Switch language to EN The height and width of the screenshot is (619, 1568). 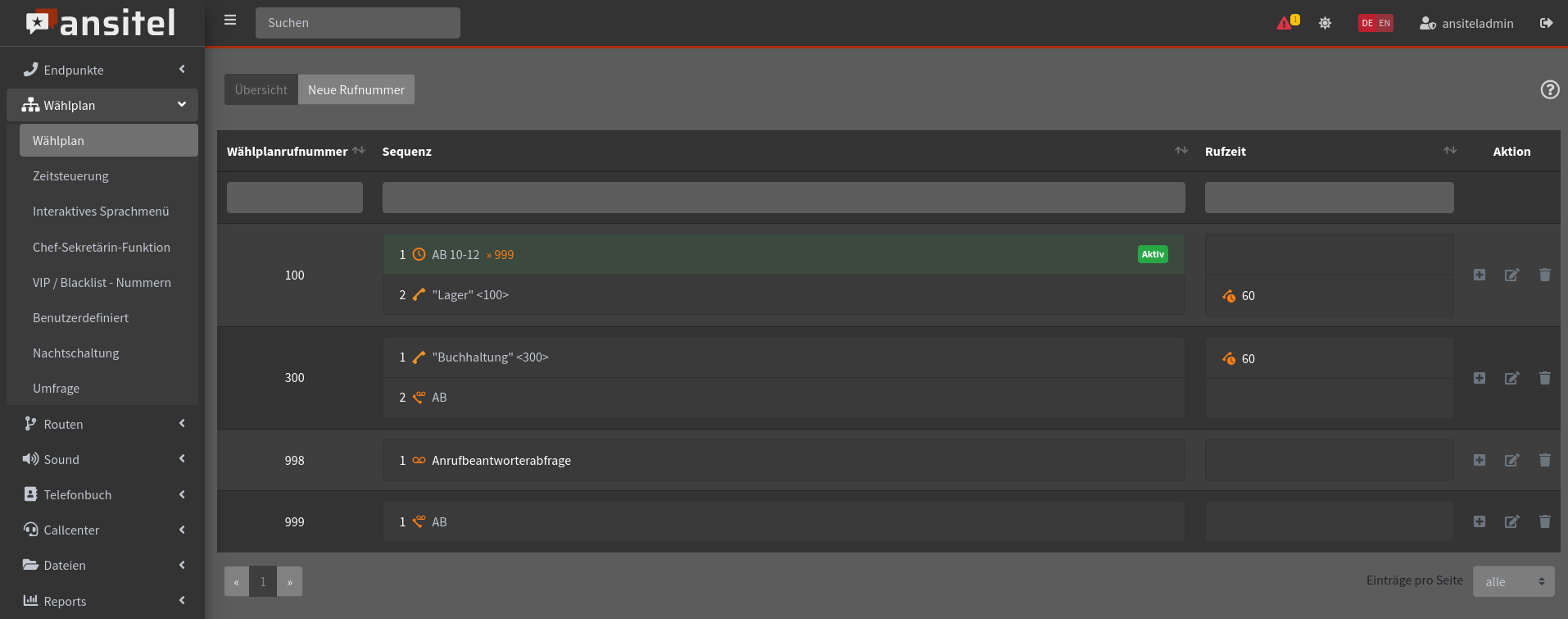[x=1384, y=23]
